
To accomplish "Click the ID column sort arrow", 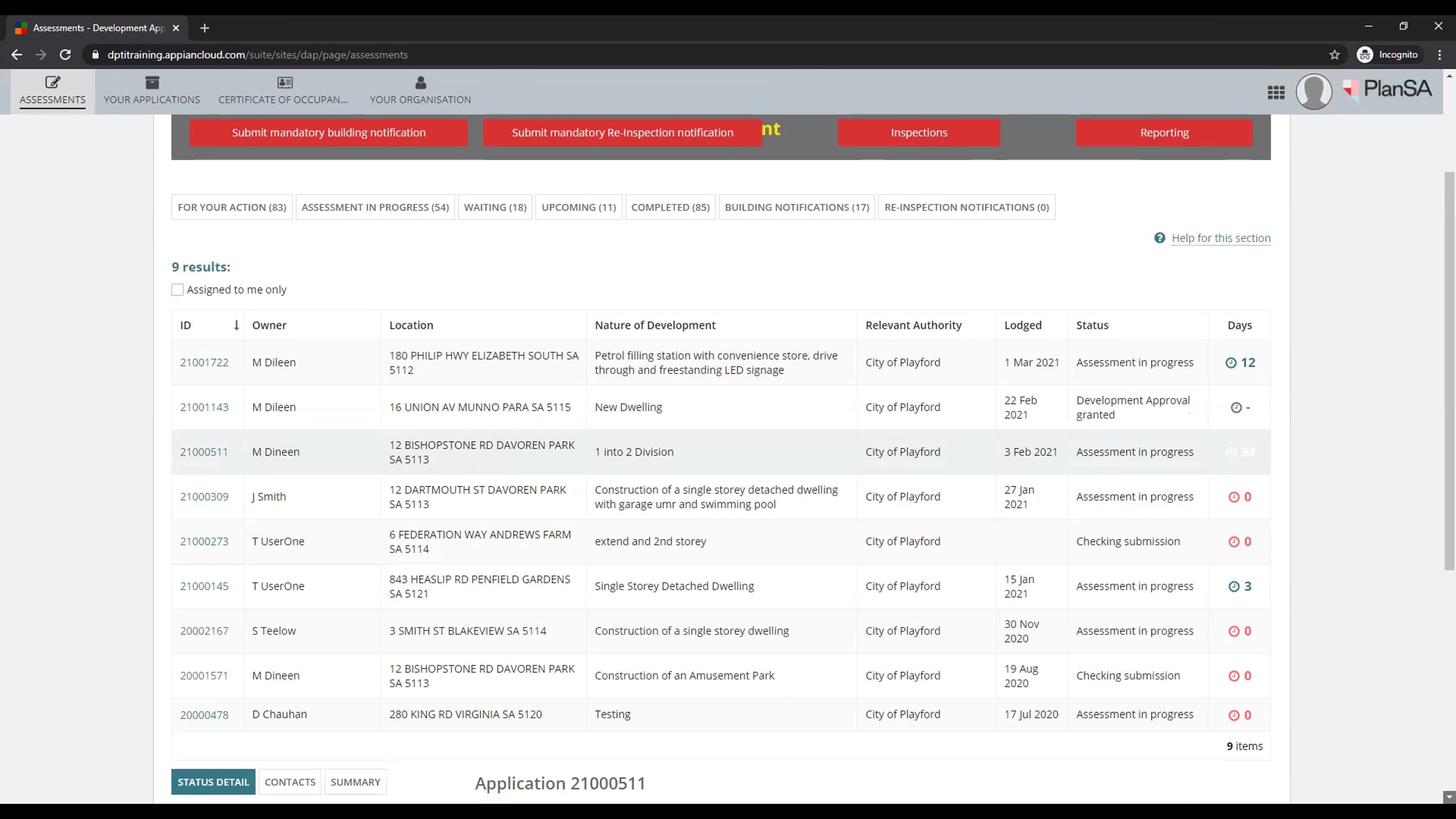I will [236, 325].
